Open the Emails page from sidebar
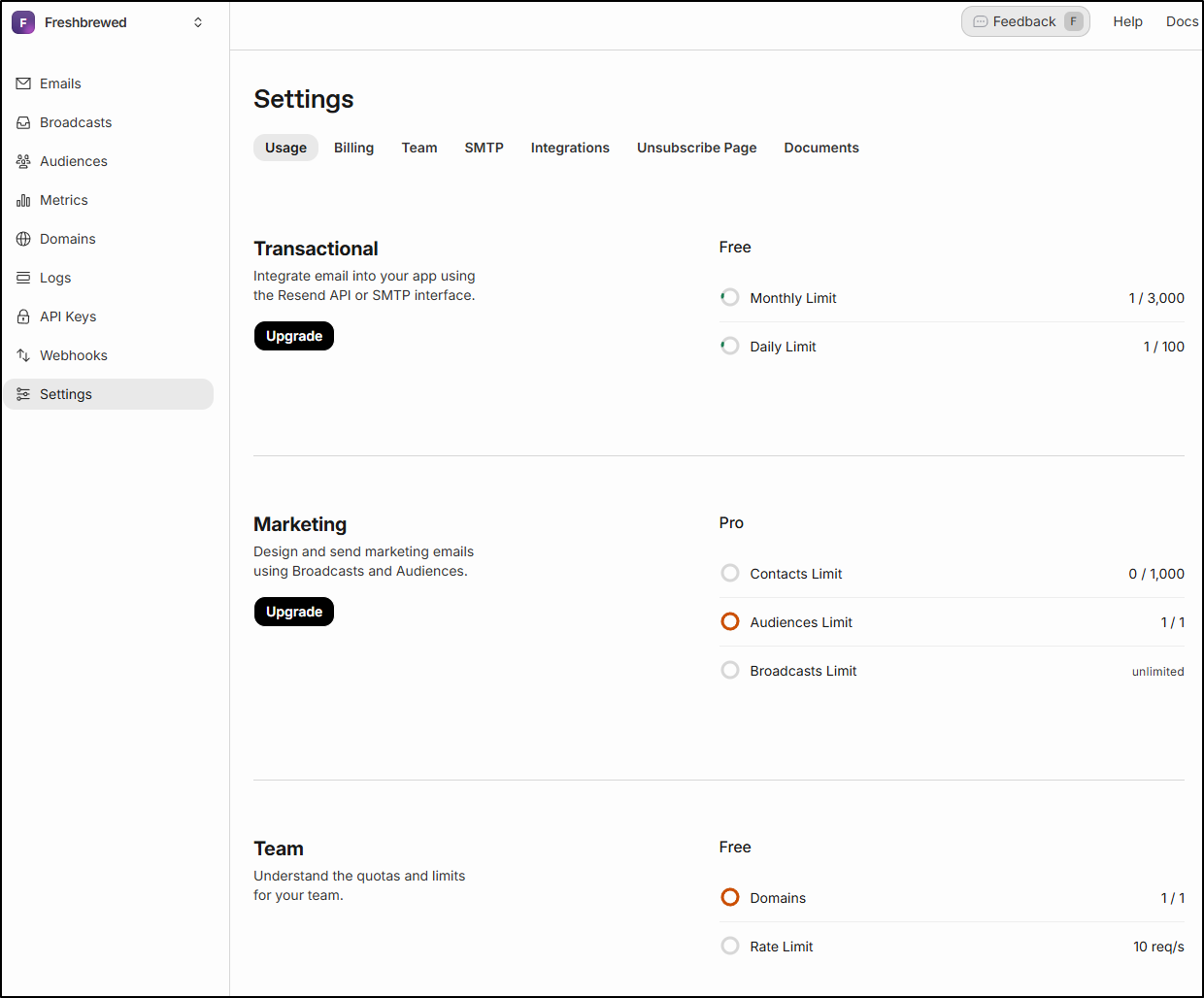Viewport: 1204px width, 998px height. (x=109, y=83)
